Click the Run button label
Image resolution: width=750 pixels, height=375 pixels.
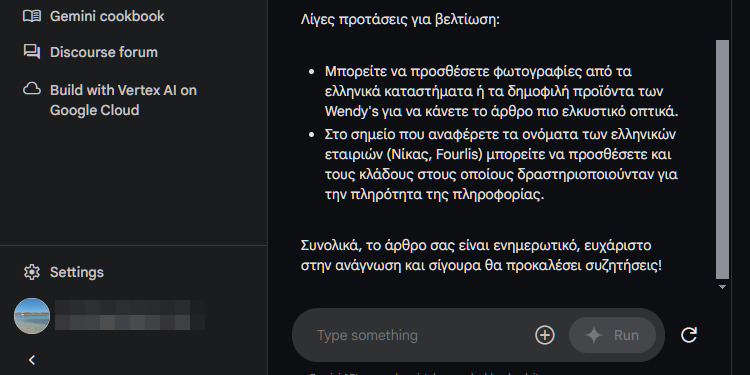coord(626,335)
